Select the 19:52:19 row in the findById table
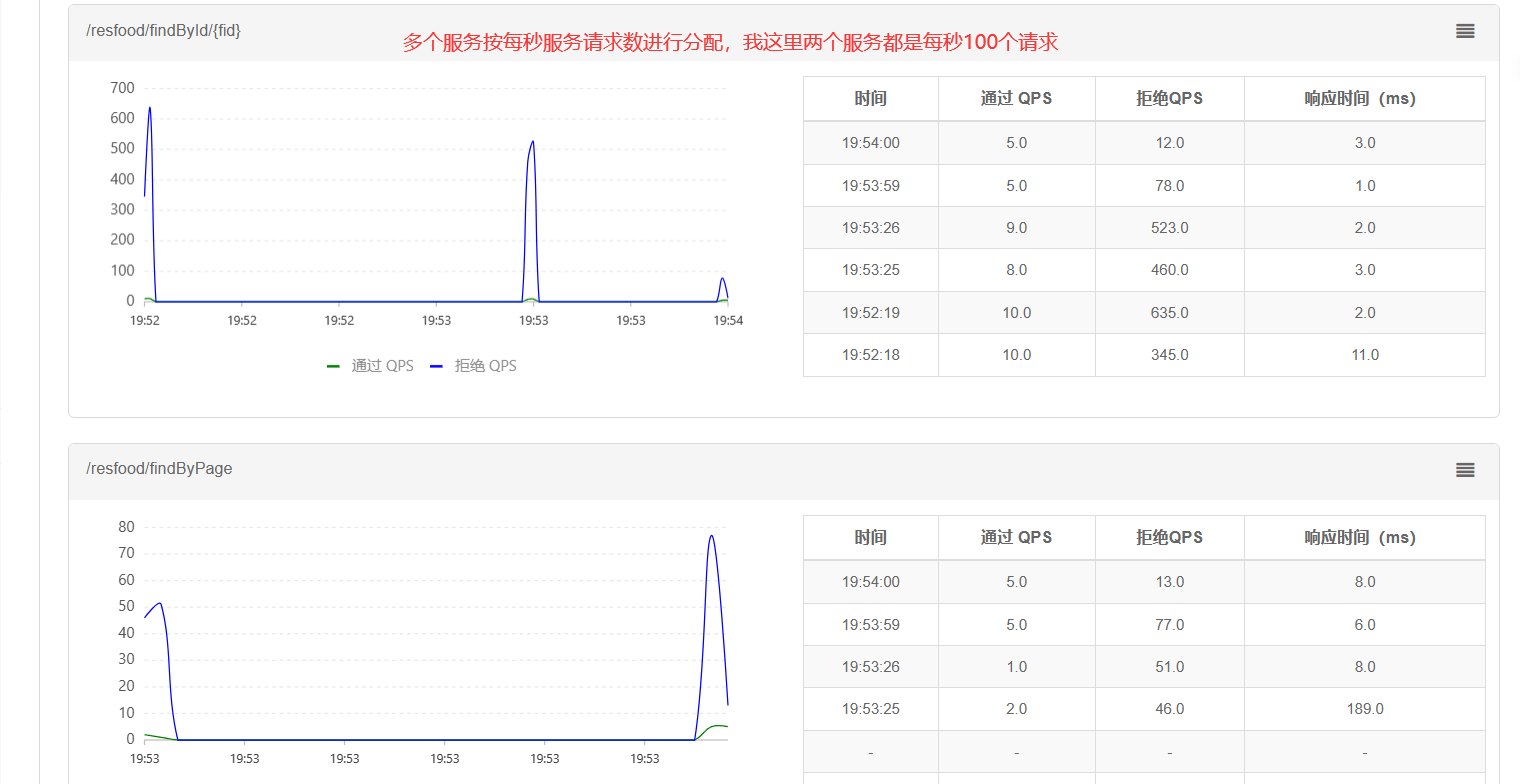Image resolution: width=1520 pixels, height=784 pixels. (x=870, y=313)
